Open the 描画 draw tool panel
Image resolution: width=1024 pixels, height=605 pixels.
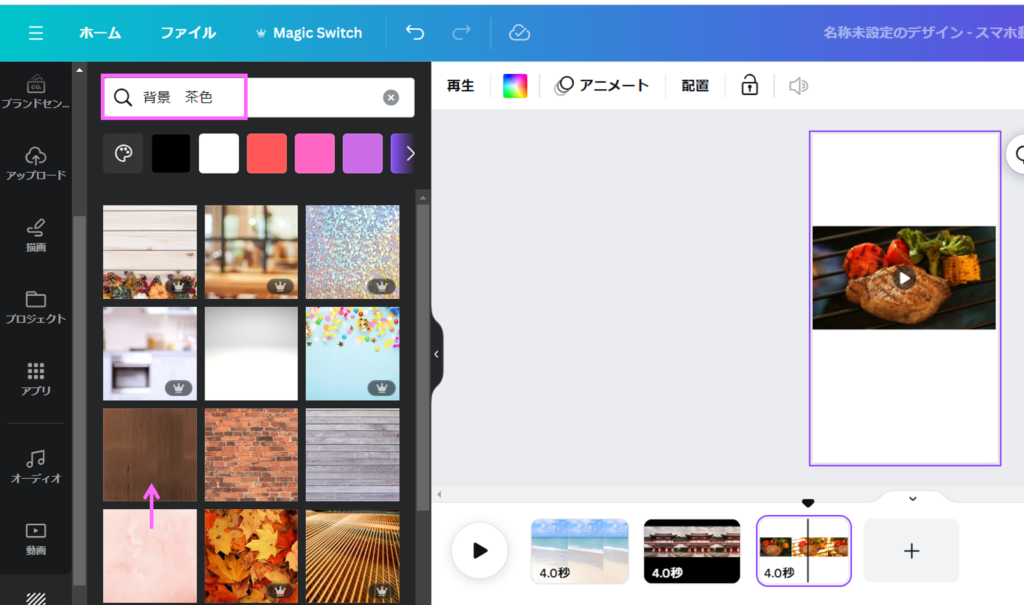coord(36,235)
